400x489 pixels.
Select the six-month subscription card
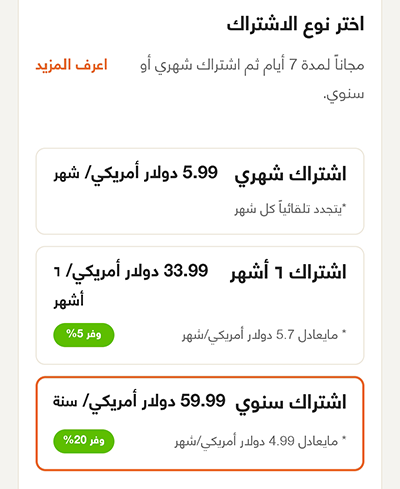200,305
